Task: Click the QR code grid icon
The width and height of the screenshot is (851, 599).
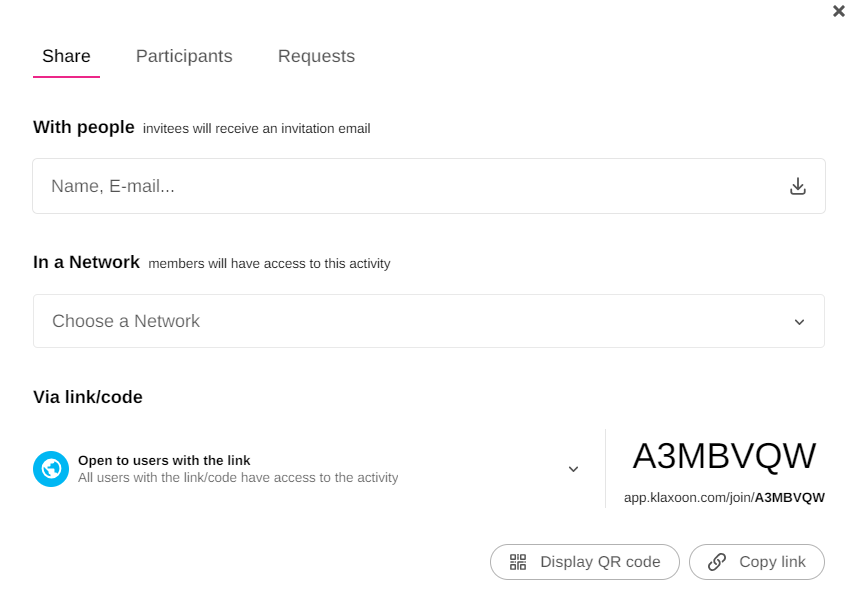Action: [x=518, y=562]
